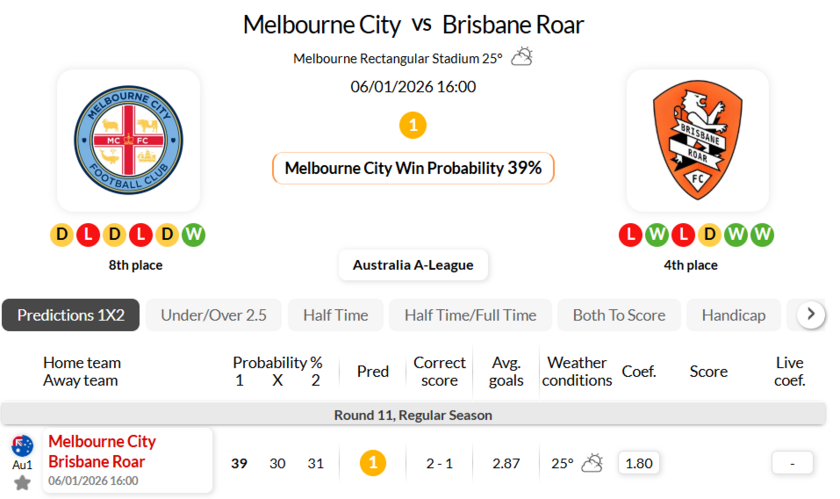Switch to Both To Score tab
This screenshot has height=499, width=840.
(x=618, y=315)
